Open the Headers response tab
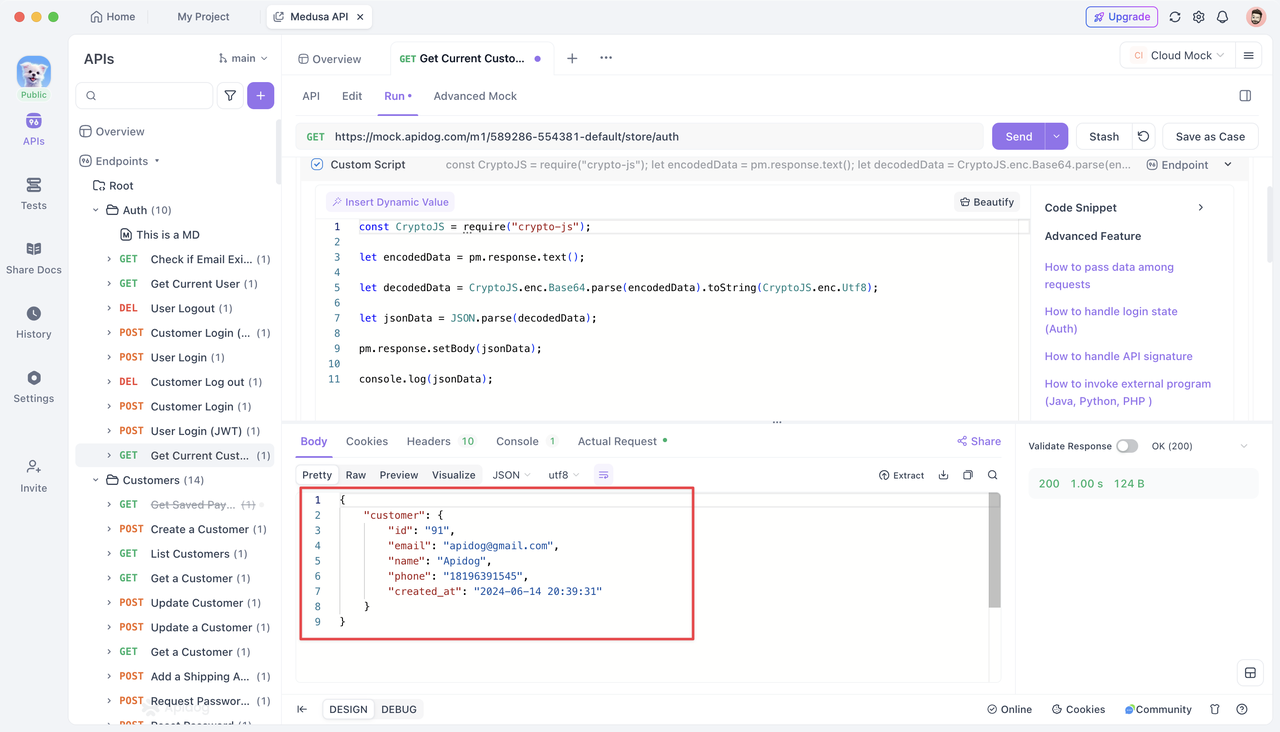 tap(440, 441)
